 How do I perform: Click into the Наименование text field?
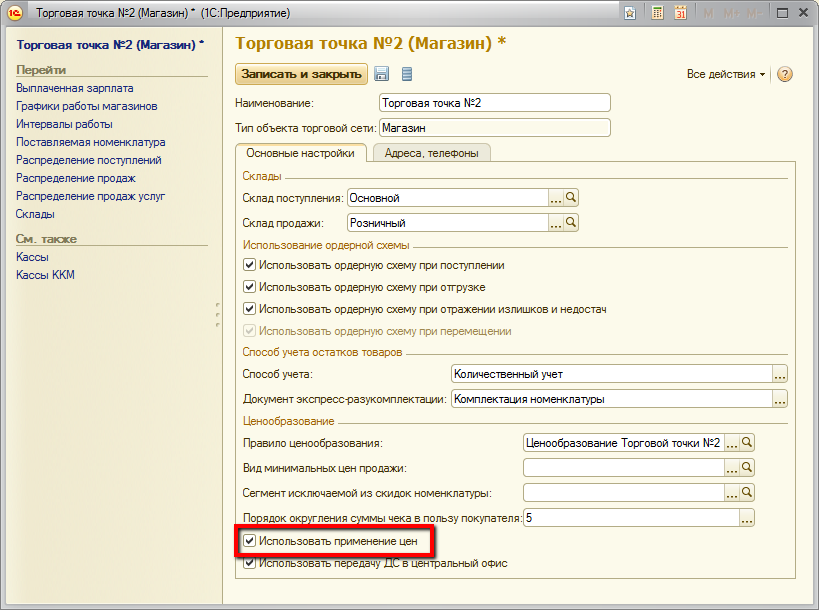pyautogui.click(x=494, y=103)
